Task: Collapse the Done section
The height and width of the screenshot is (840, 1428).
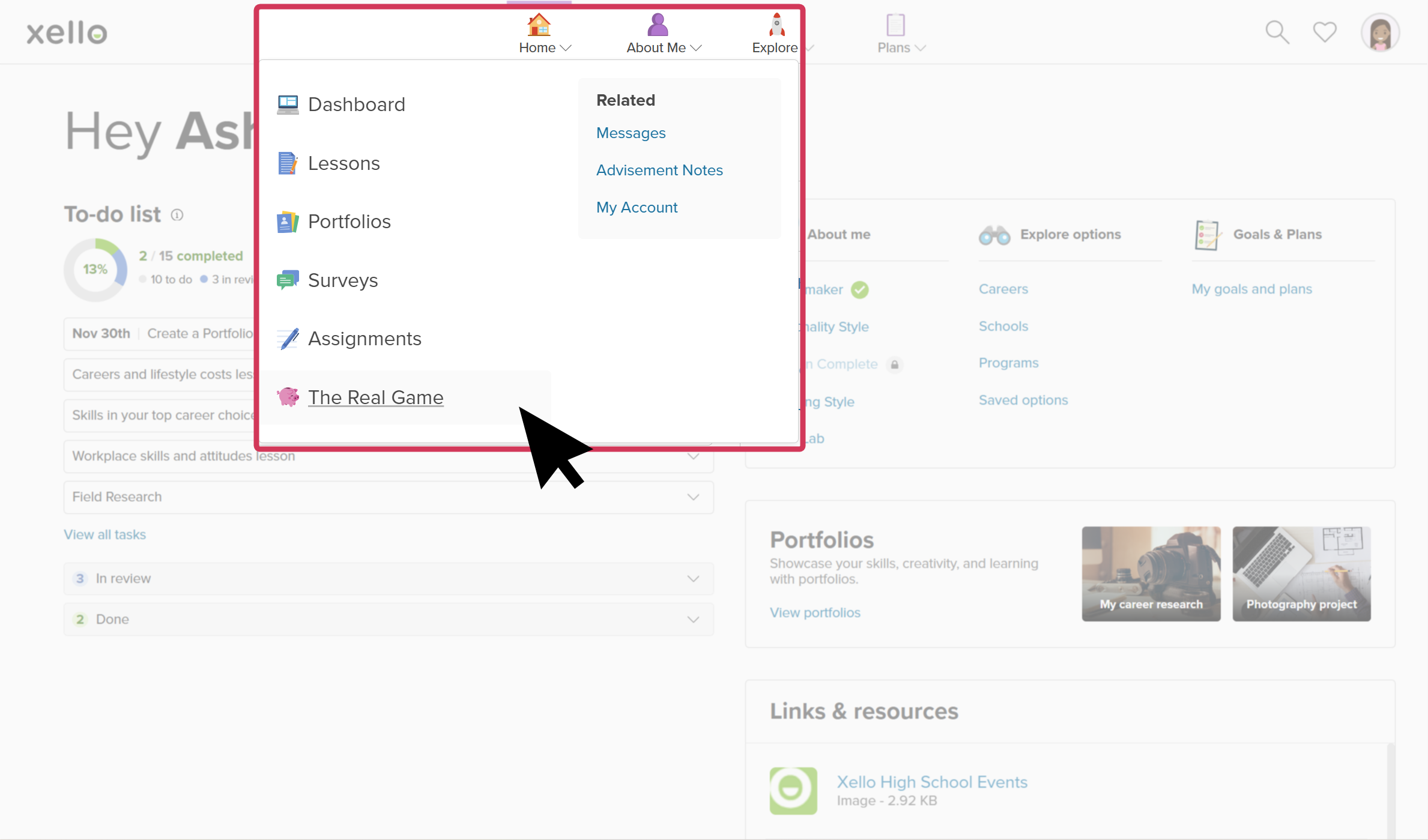Action: click(x=694, y=619)
